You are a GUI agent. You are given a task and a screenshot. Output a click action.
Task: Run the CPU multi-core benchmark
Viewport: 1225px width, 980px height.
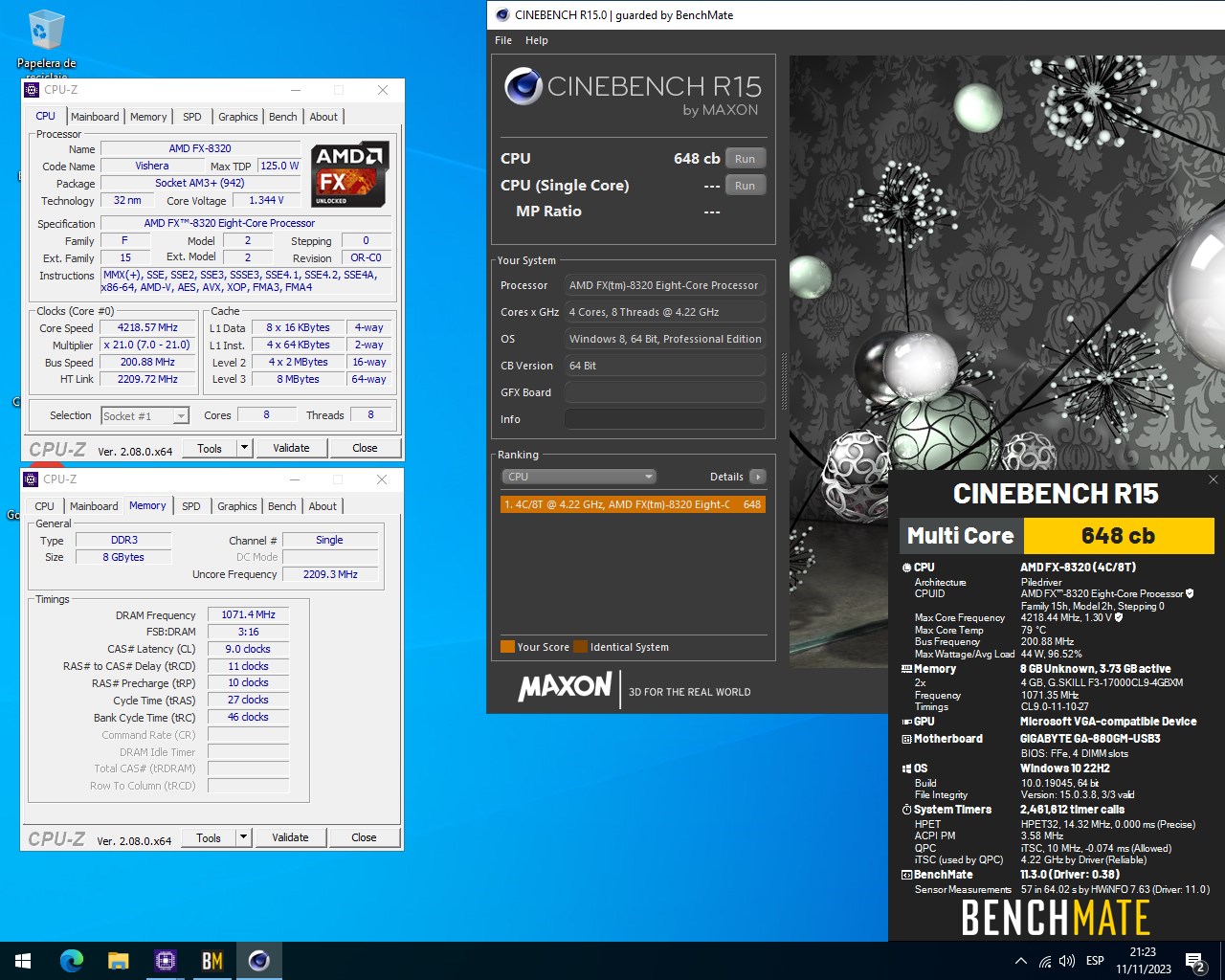pos(746,159)
